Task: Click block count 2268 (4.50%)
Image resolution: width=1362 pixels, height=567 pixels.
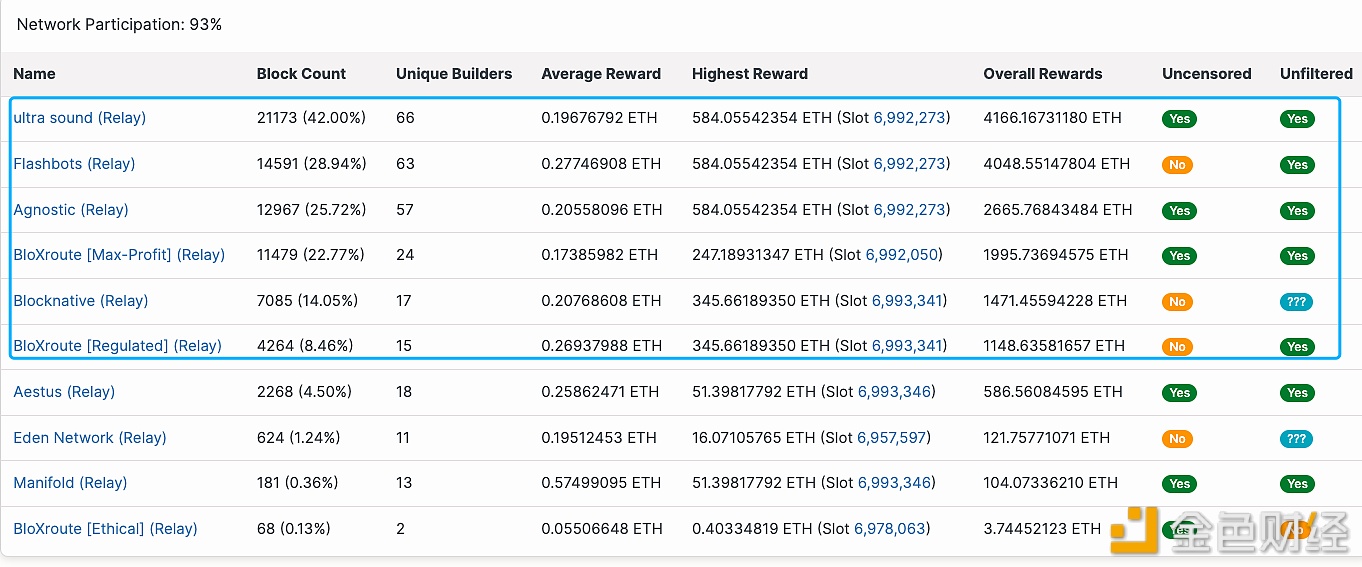Action: 304,392
